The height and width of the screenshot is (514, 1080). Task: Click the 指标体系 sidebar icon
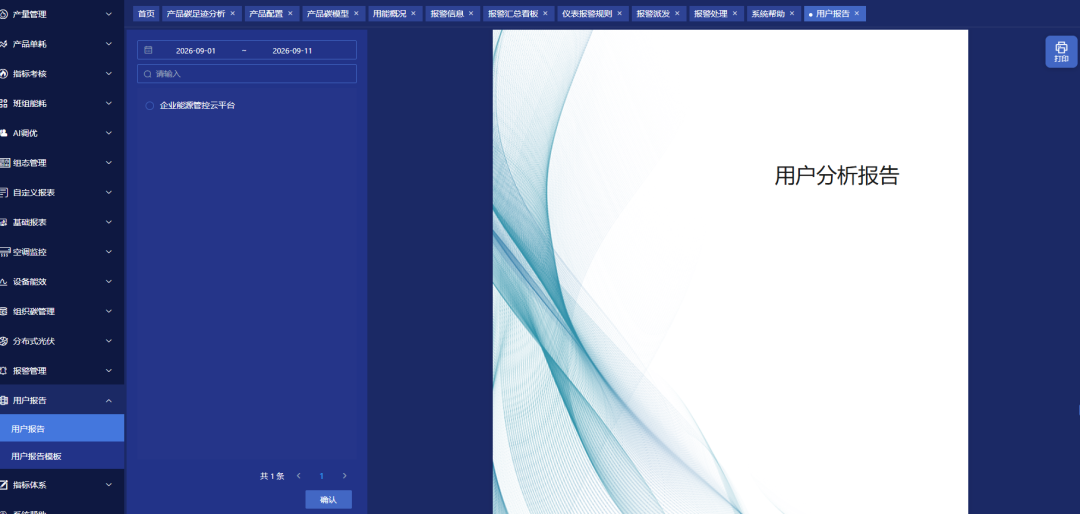coord(3,485)
